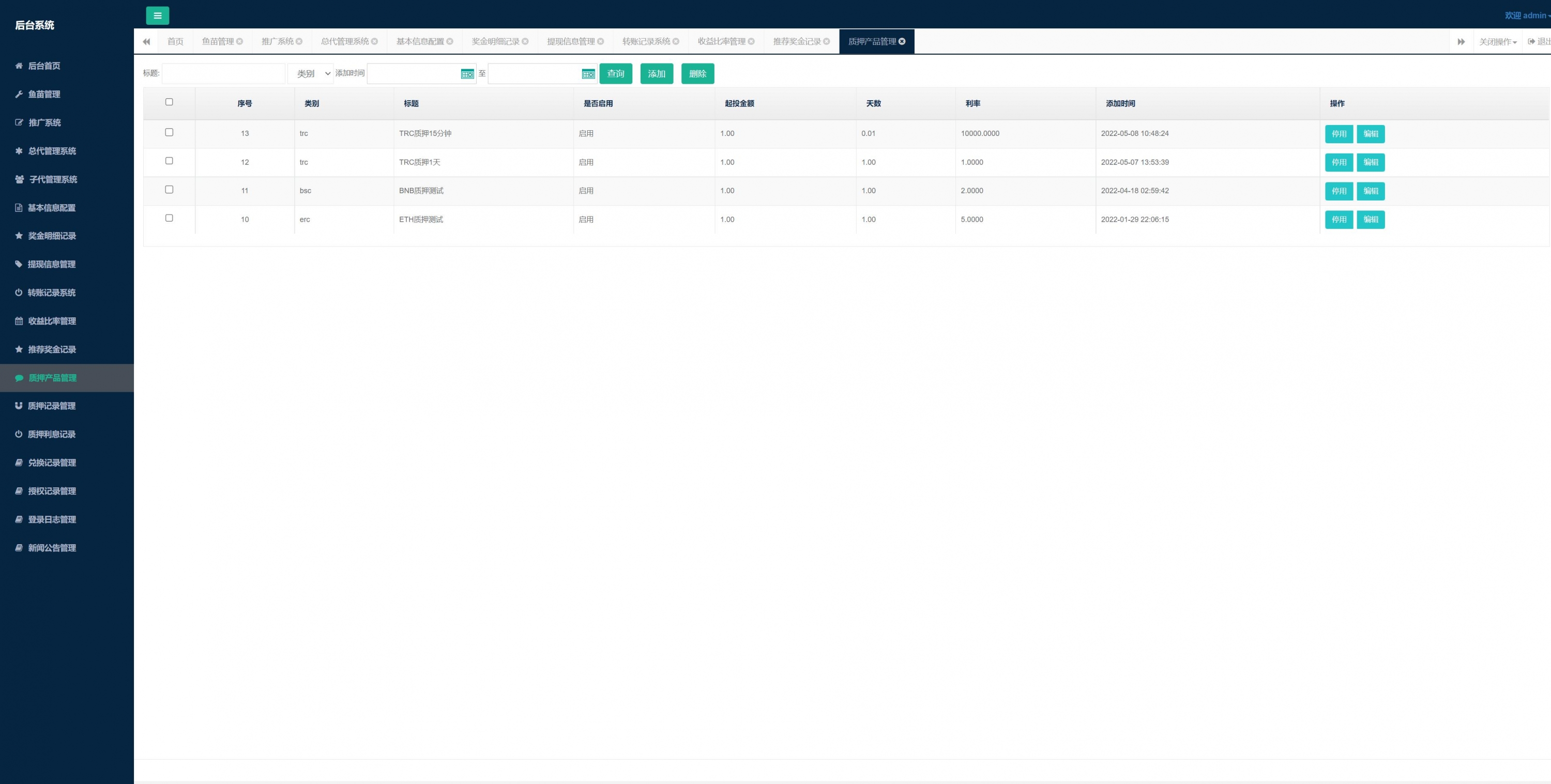Close the 收益比率管理 tab via x icon

[x=751, y=41]
